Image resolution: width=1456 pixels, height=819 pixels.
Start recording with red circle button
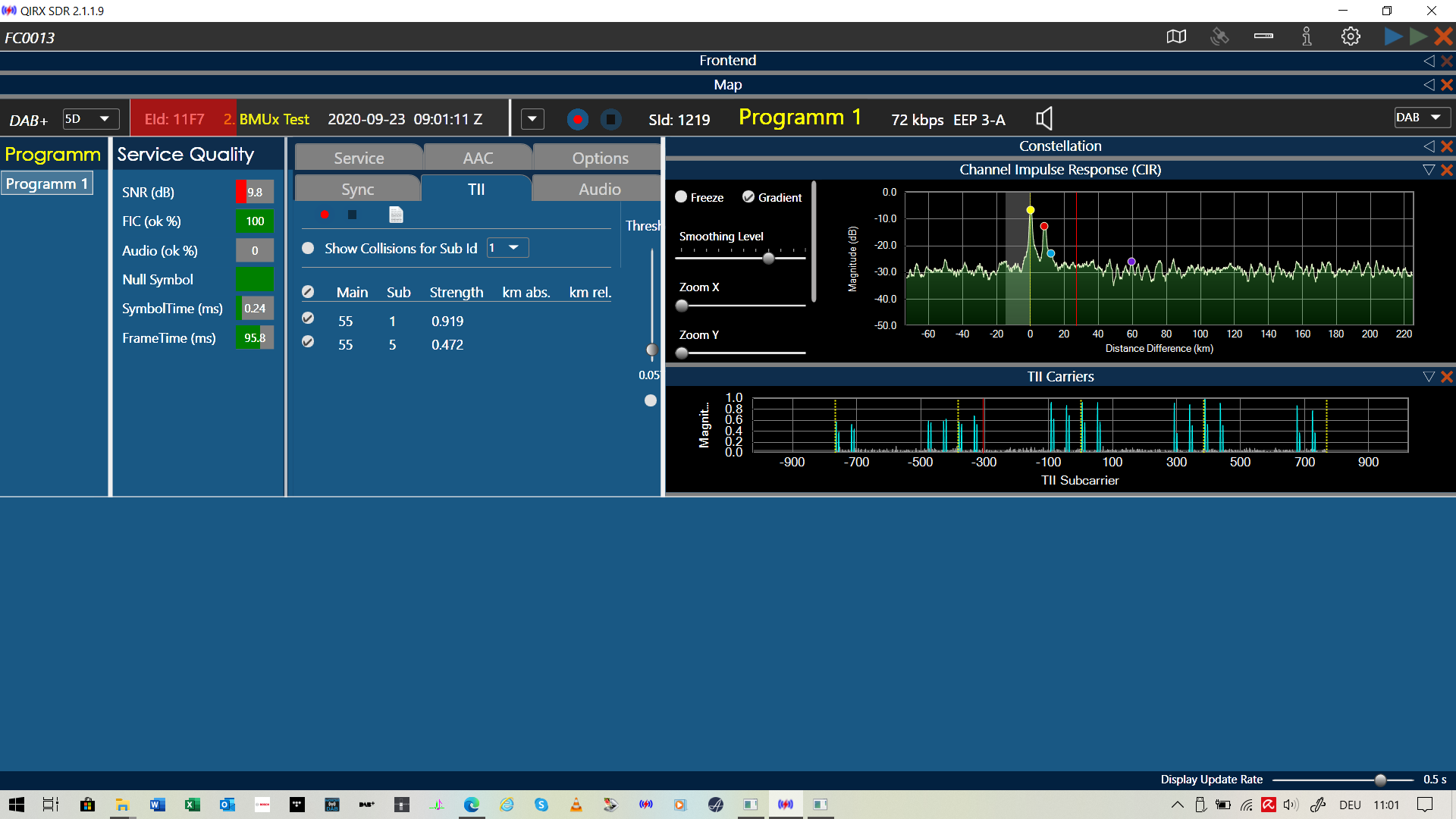(x=578, y=119)
